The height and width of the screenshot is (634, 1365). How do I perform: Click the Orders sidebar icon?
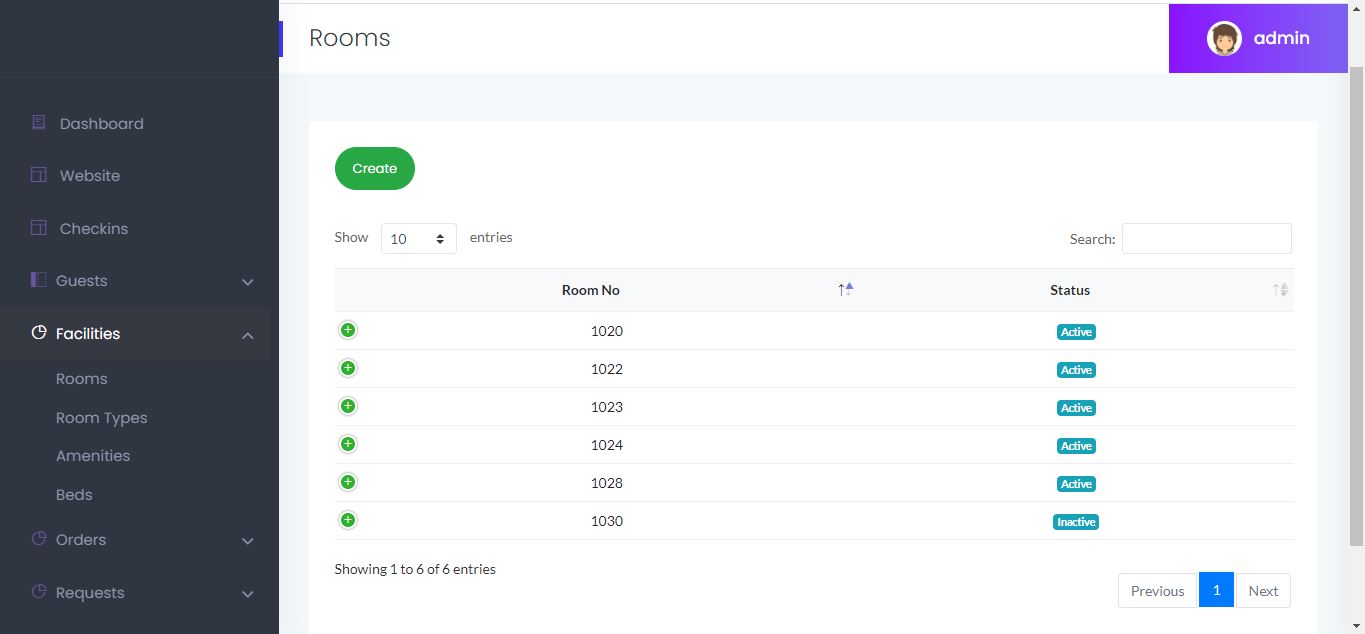point(39,539)
